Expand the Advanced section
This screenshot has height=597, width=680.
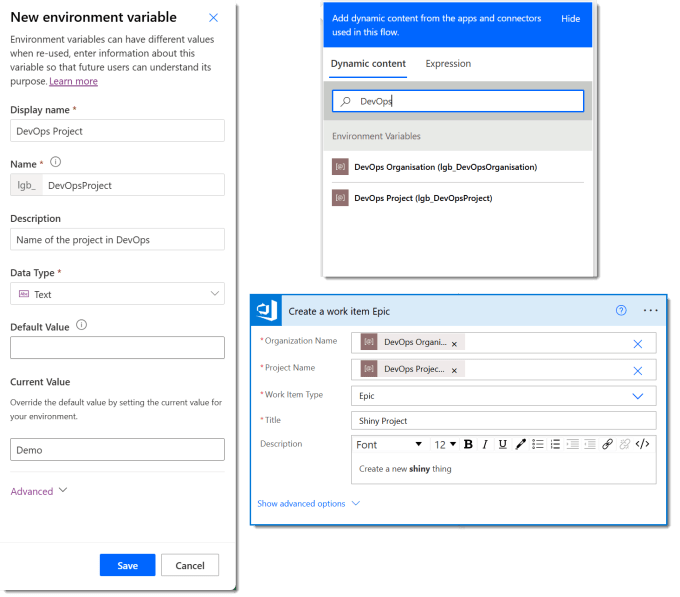39,491
